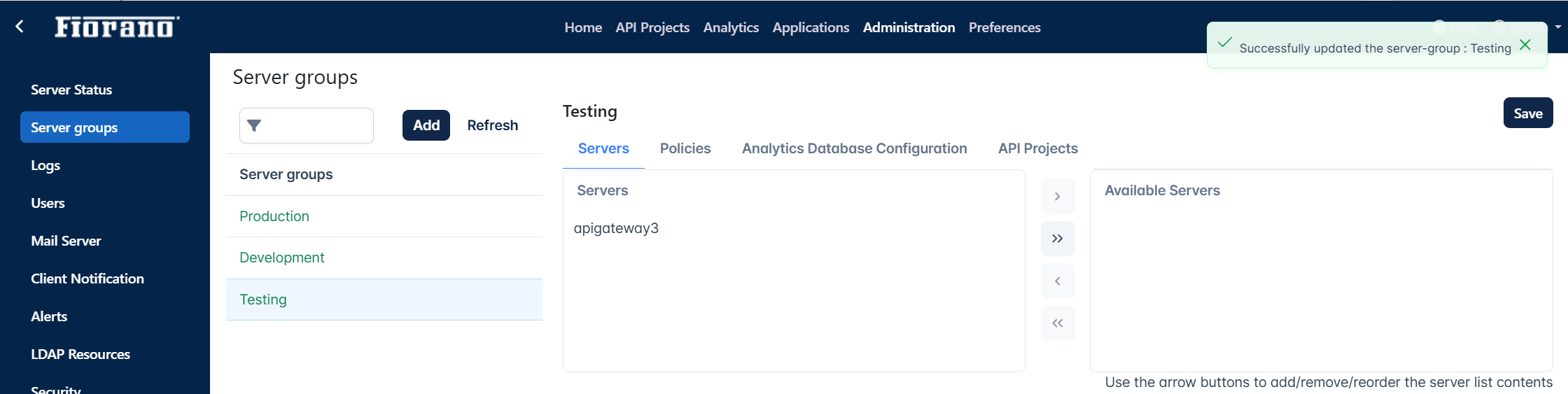Open Server Status in the sidebar

(x=71, y=90)
